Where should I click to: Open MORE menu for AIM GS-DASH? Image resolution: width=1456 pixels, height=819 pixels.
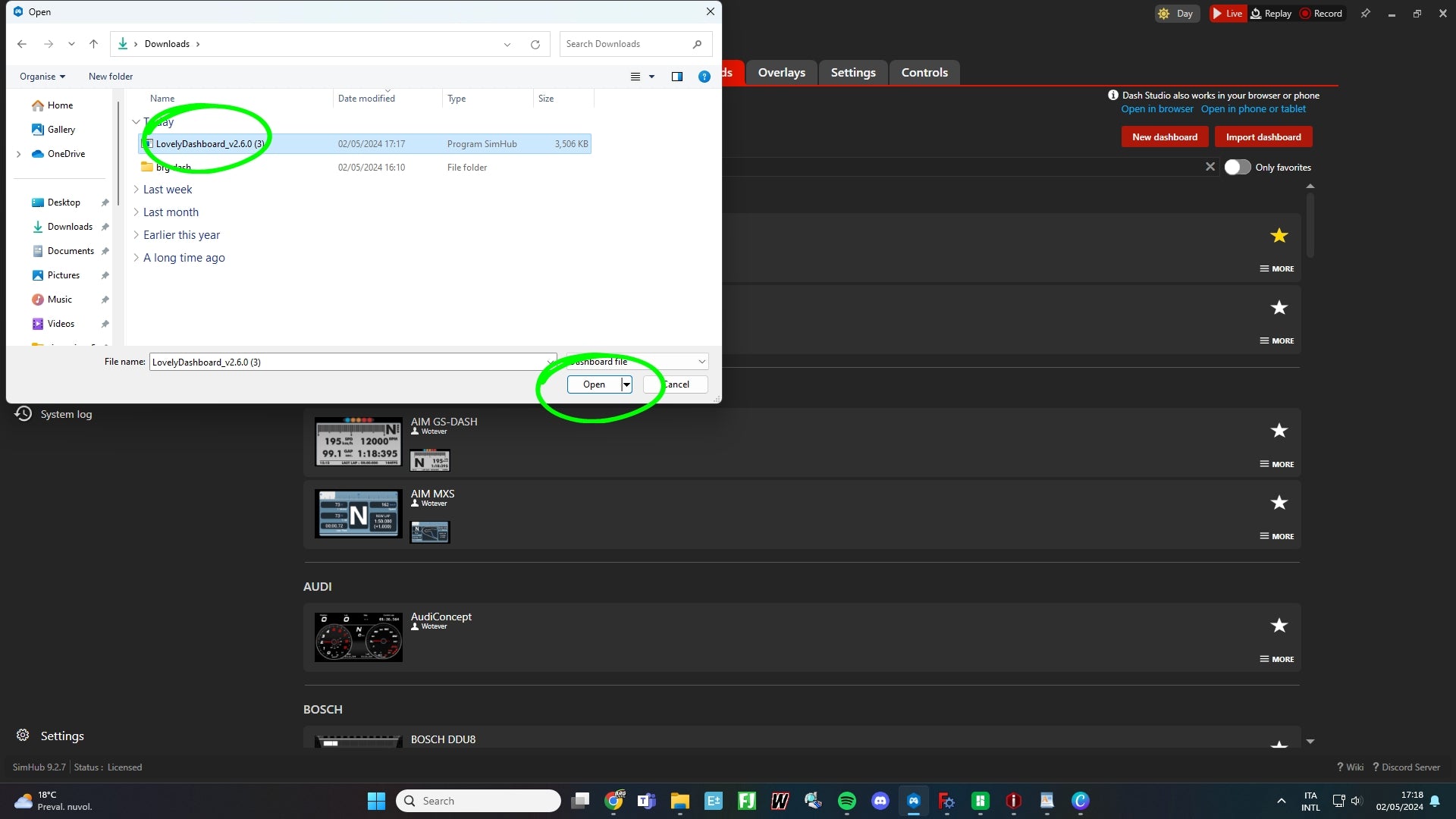pos(1277,464)
